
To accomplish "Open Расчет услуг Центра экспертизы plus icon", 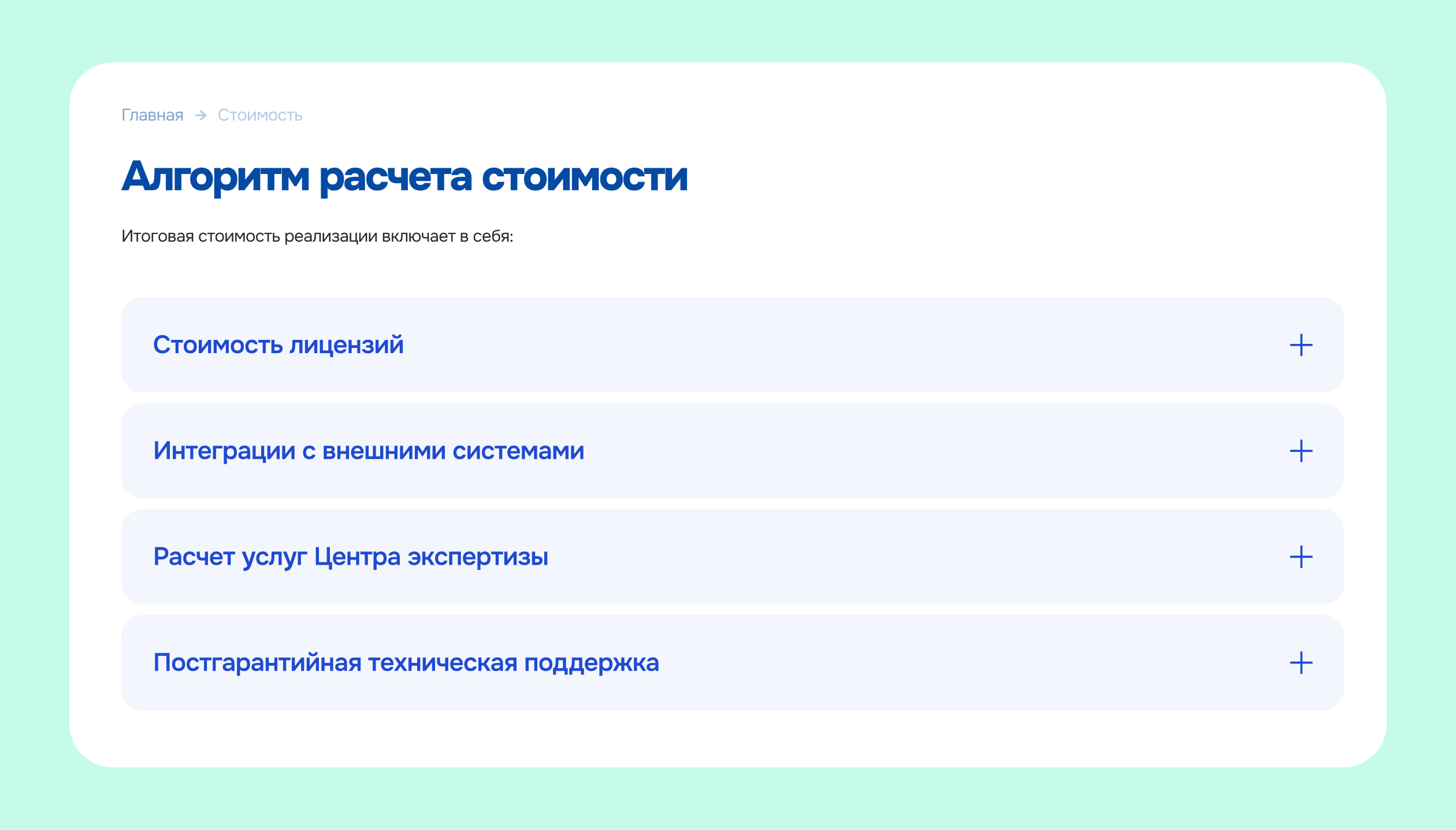I will 1301,557.
